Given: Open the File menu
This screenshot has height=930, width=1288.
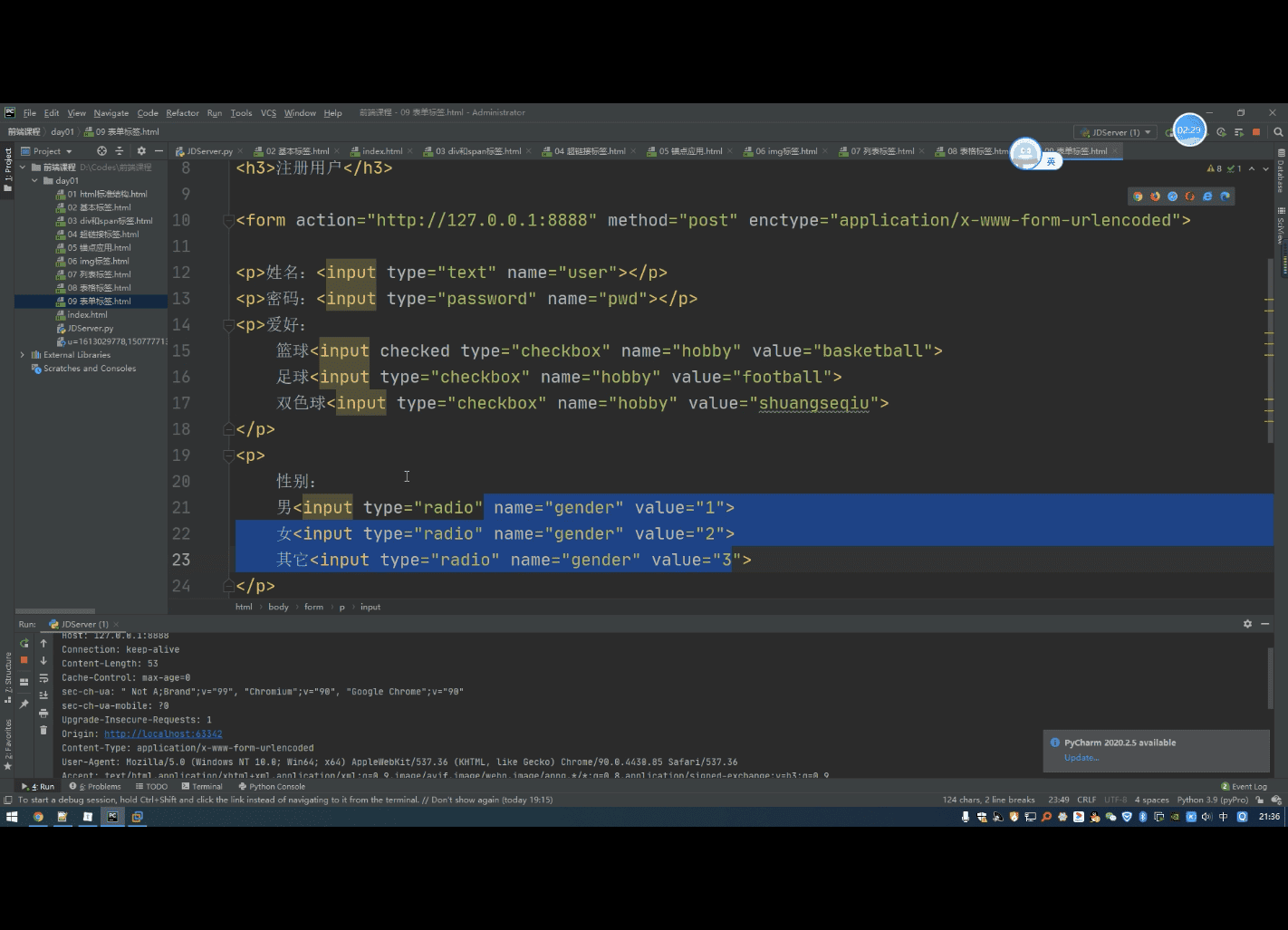Looking at the screenshot, I should click(x=30, y=113).
